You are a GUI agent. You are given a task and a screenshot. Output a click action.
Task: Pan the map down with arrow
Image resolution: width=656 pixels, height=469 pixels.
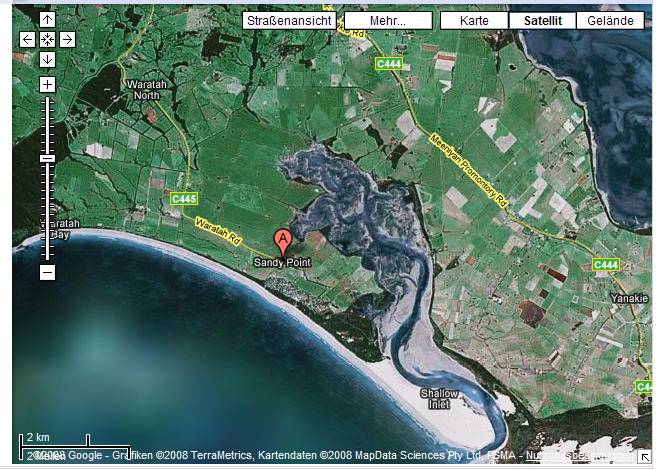(47, 60)
